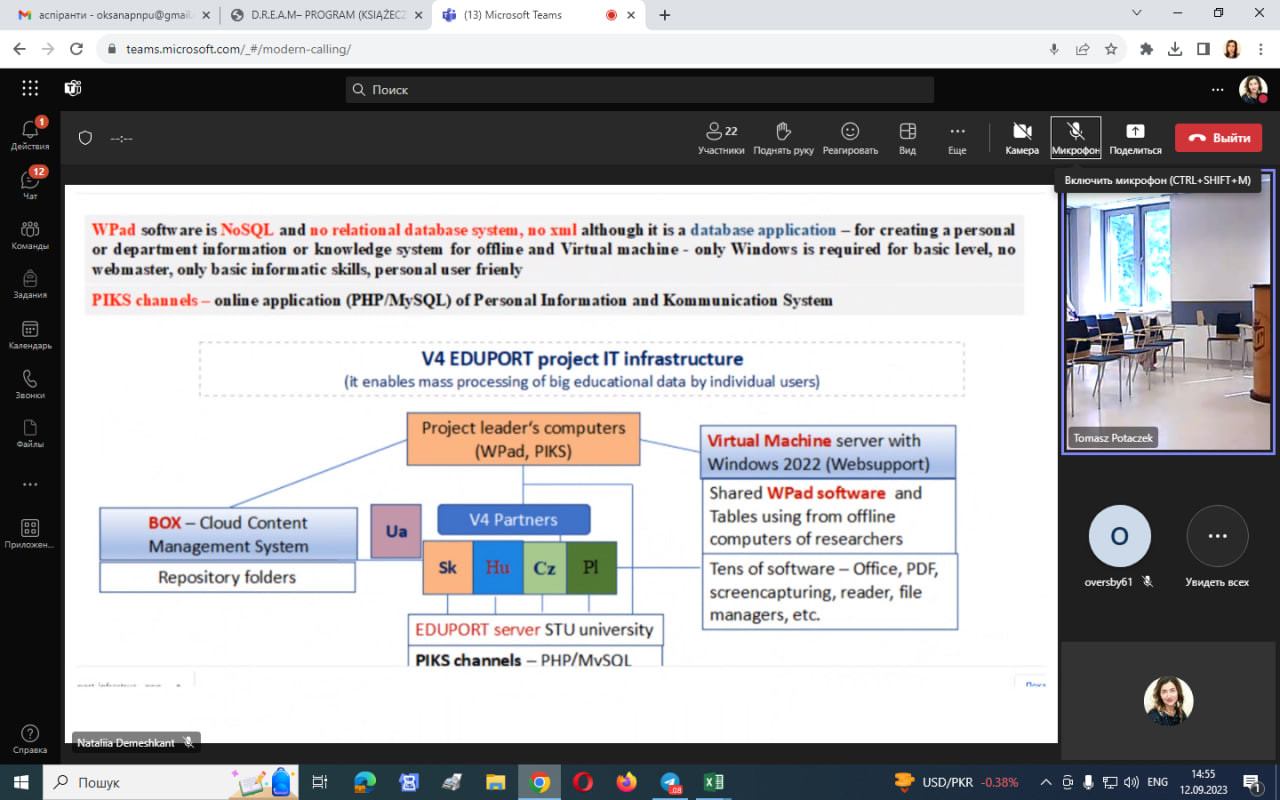Click the meeting shield security icon

coord(86,138)
